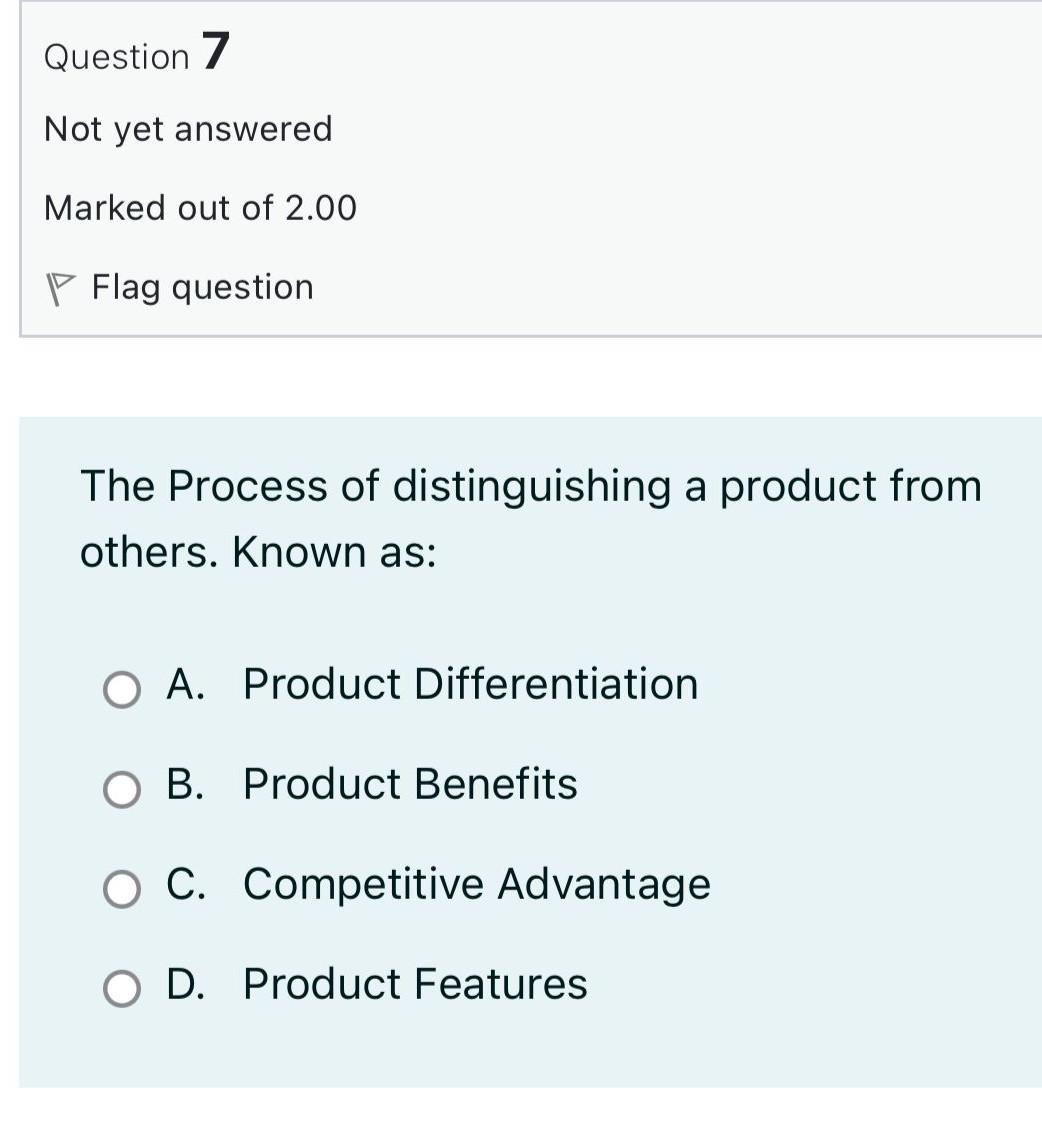
Task: Select radio button for Product Benefits
Action: click(x=121, y=789)
